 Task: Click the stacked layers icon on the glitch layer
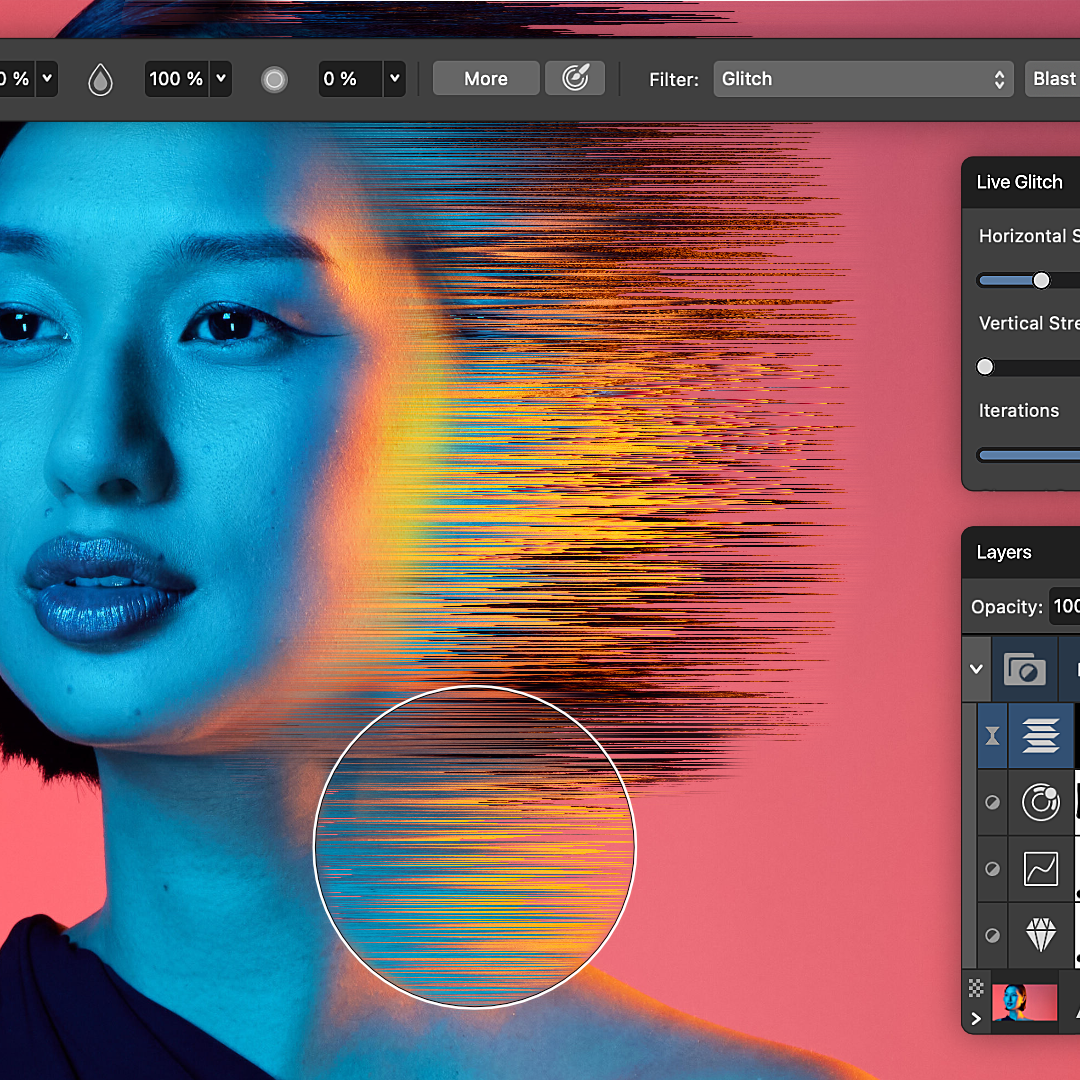[1041, 736]
